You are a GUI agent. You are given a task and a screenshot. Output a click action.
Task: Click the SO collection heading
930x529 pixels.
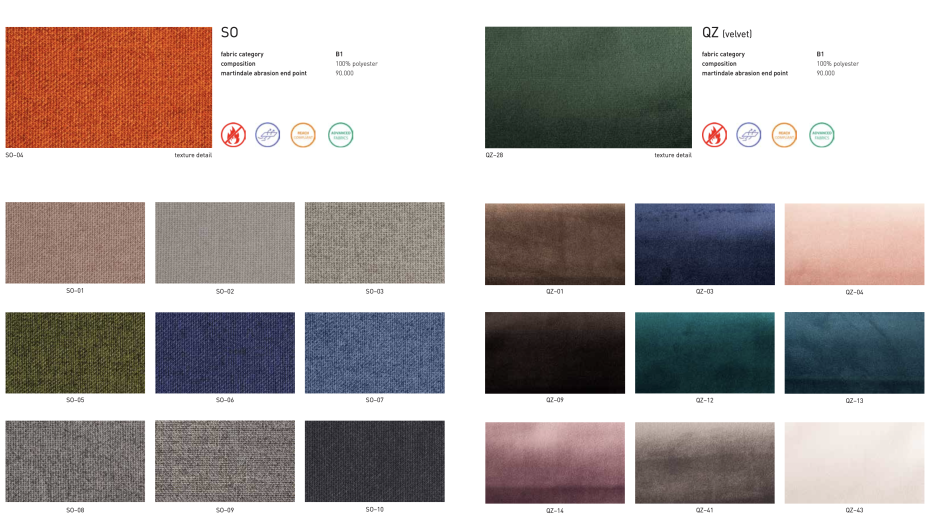point(229,33)
